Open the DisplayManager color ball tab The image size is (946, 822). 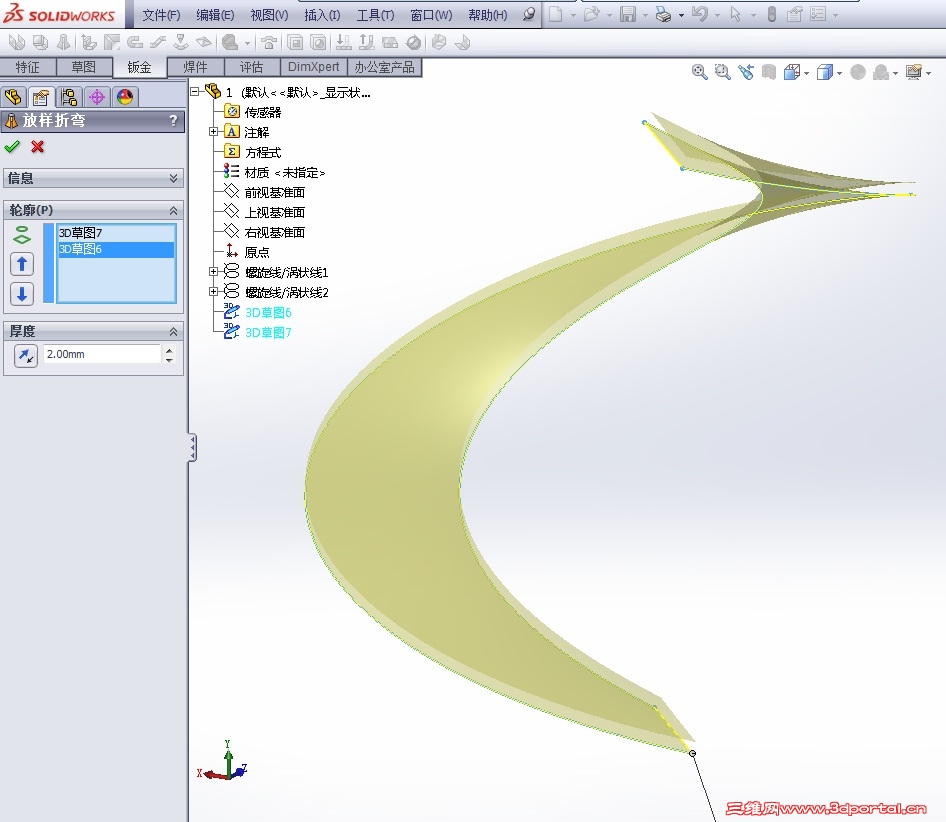[x=125, y=97]
